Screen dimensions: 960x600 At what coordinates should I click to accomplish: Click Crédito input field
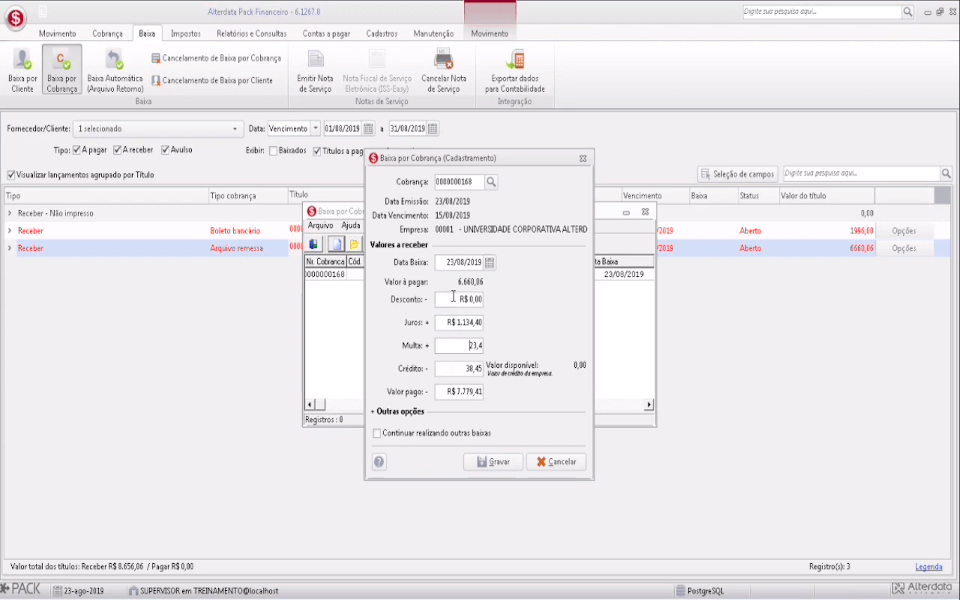(459, 369)
